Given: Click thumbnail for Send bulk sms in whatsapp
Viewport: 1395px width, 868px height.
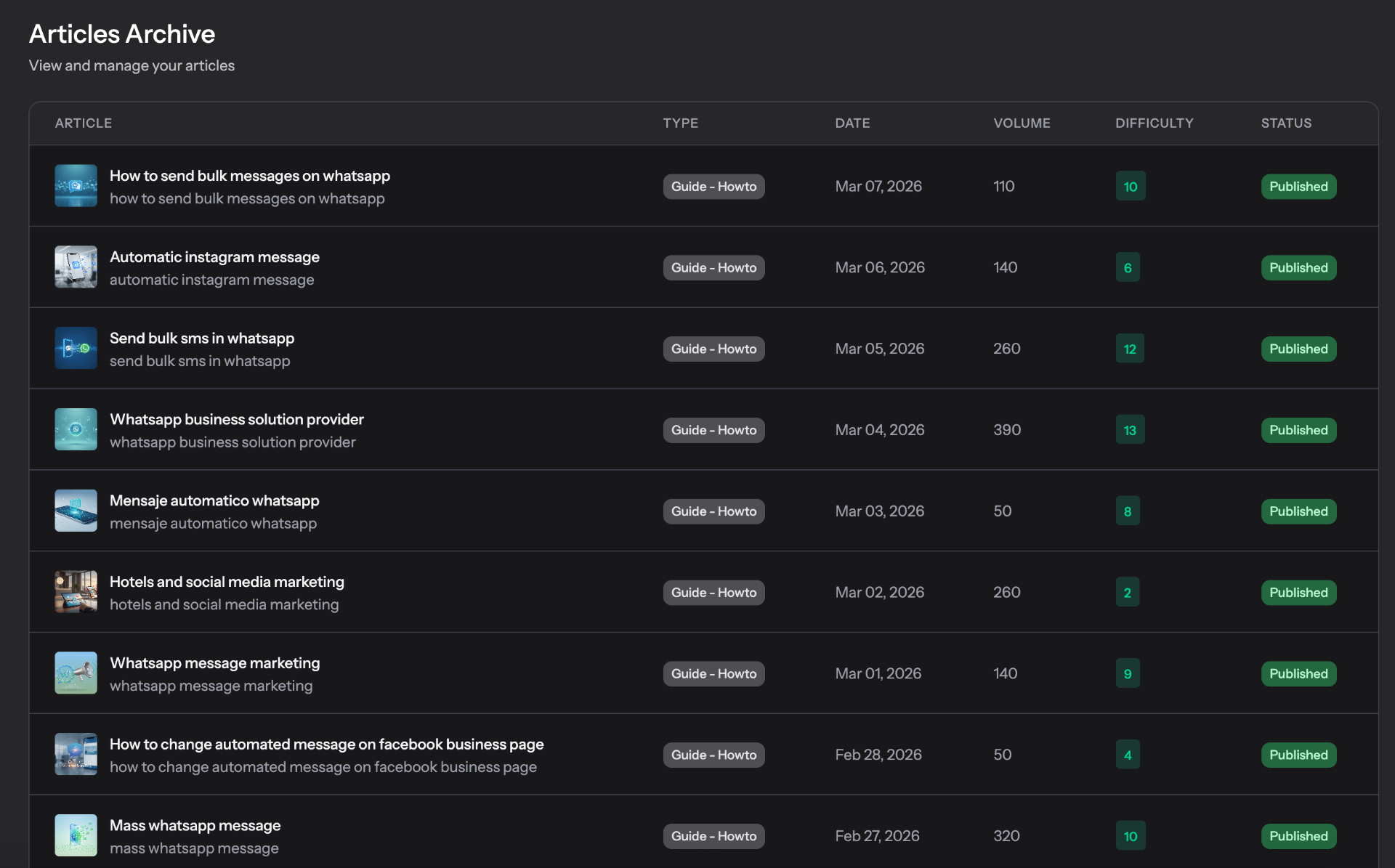Looking at the screenshot, I should [x=76, y=349].
